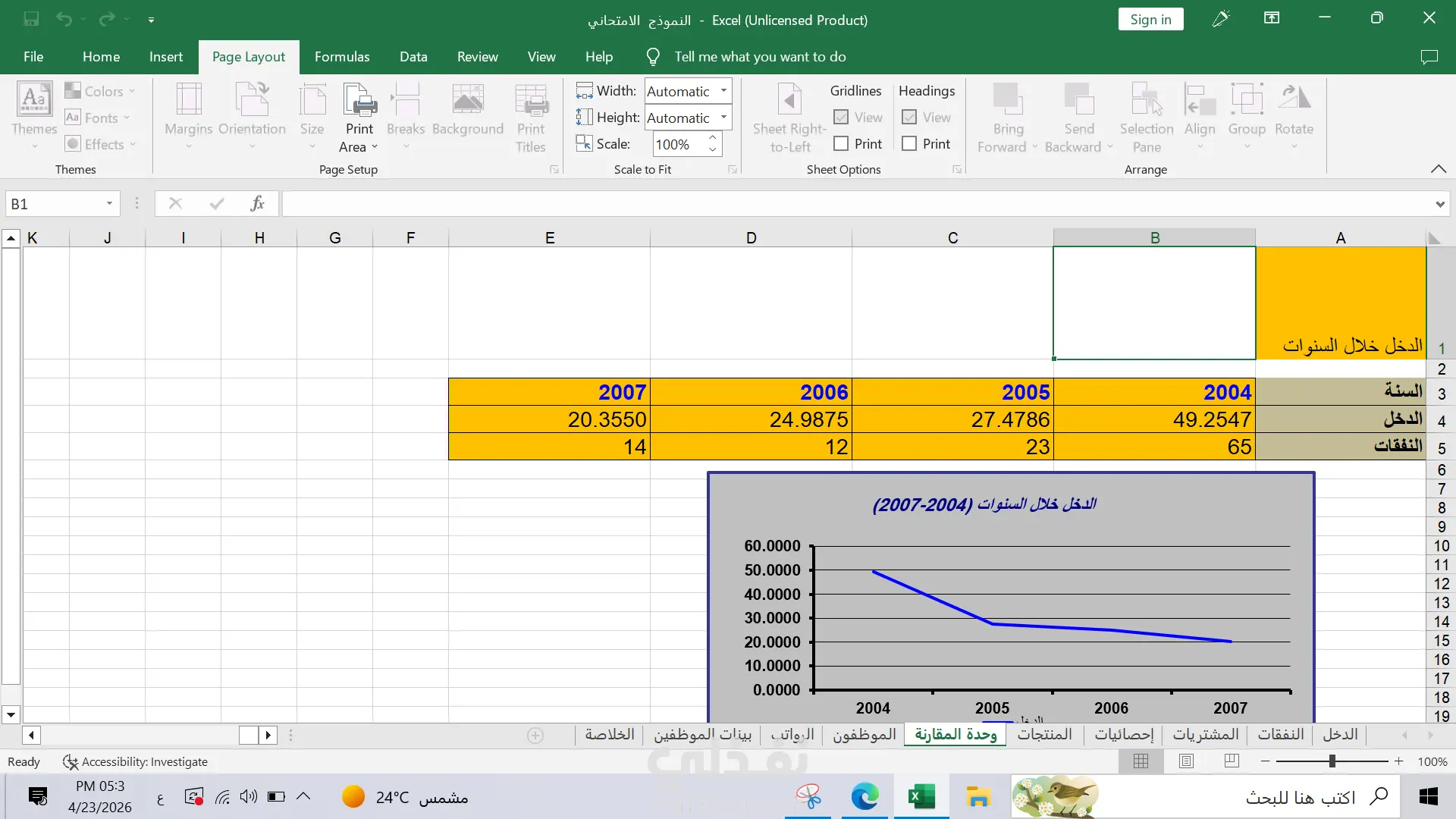
Task: Save the workbook from Quick Access
Action: (x=31, y=19)
